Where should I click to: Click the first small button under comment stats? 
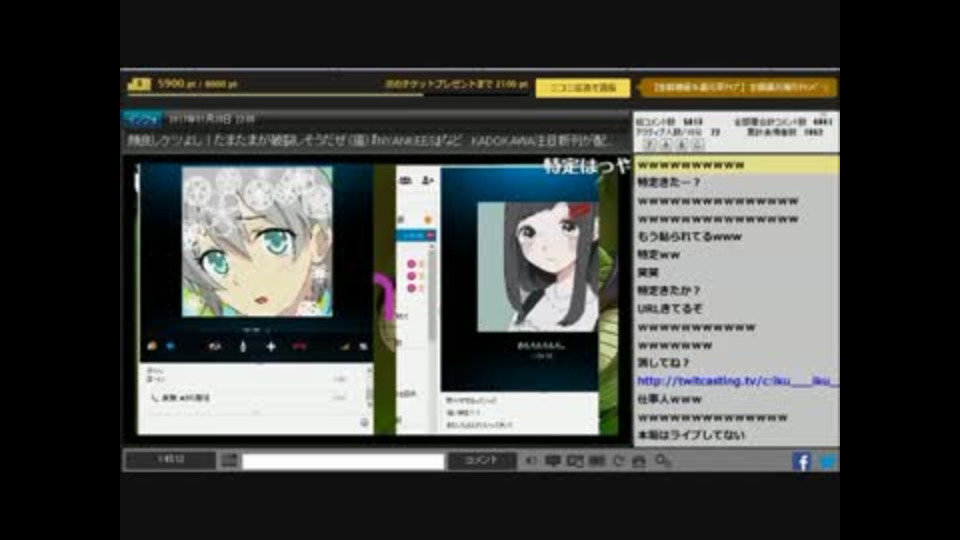[650, 144]
